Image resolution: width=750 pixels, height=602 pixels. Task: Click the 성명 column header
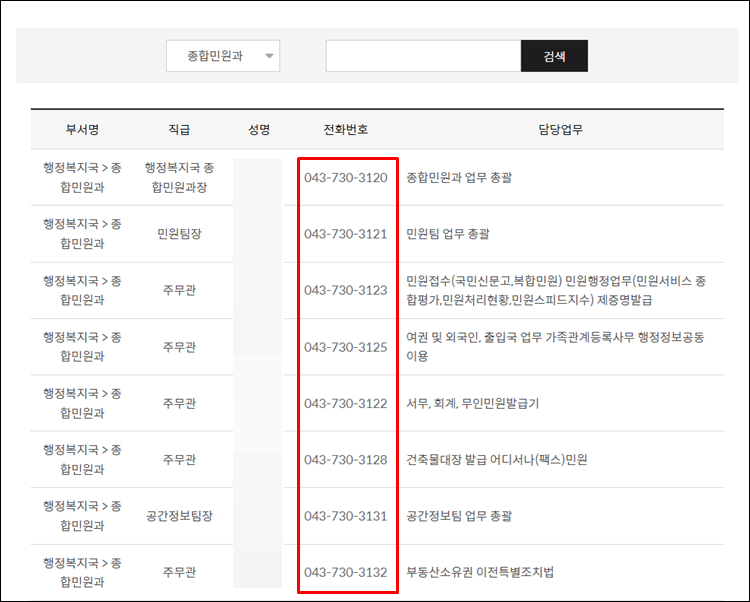pos(259,130)
